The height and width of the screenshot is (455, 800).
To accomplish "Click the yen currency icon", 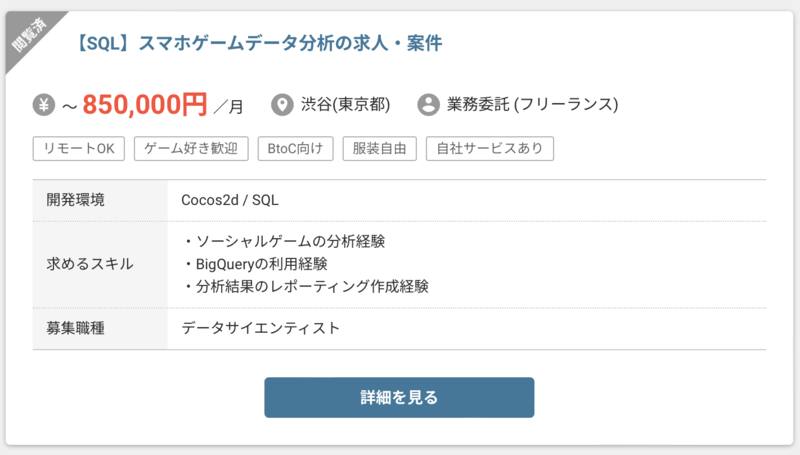I will [x=44, y=104].
